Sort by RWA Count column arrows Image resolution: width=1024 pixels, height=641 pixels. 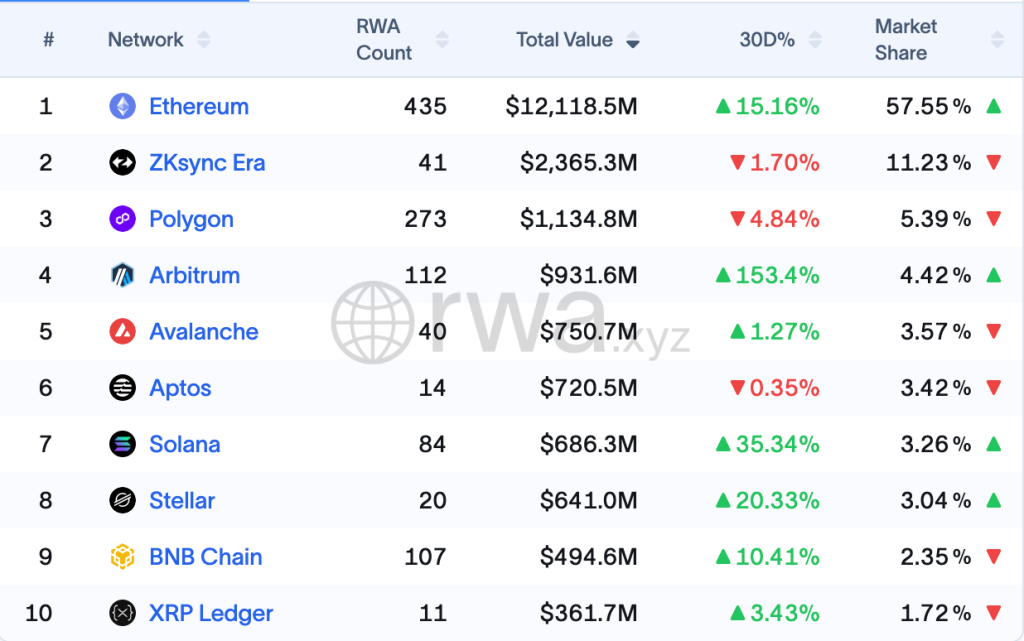(x=443, y=40)
